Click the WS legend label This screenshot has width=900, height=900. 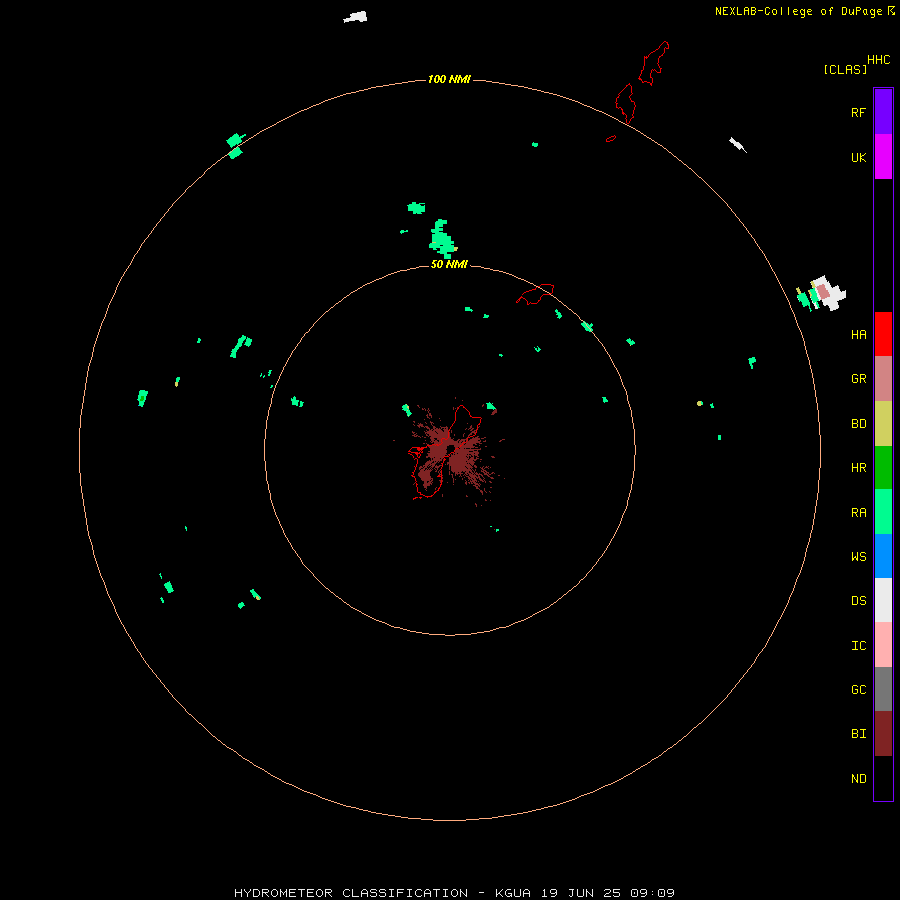pyautogui.click(x=858, y=556)
